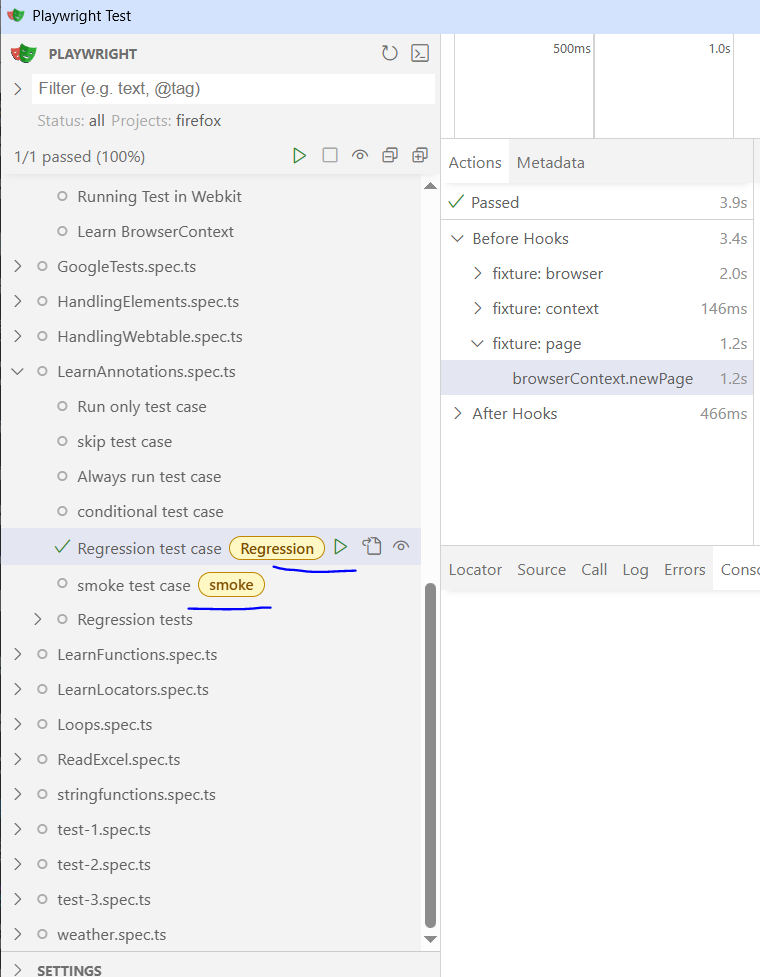Click the 1.0s marker on timeline
Screen dimensions: 760x977
(720, 49)
